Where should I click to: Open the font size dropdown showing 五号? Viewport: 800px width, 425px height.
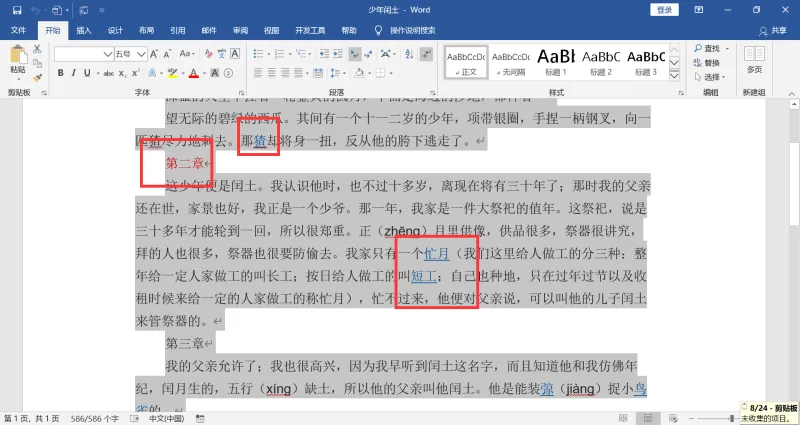[141, 54]
